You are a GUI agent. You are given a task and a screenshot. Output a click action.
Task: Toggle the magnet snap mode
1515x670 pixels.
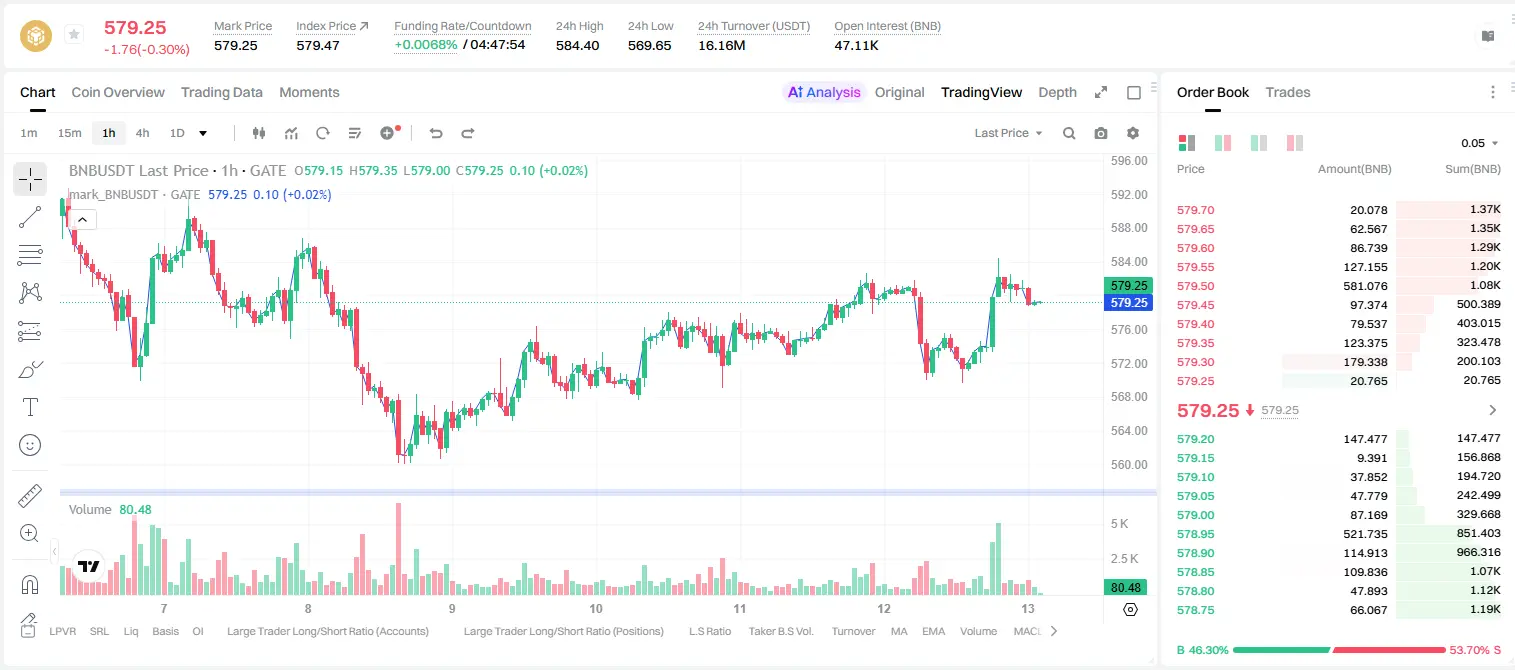point(30,584)
